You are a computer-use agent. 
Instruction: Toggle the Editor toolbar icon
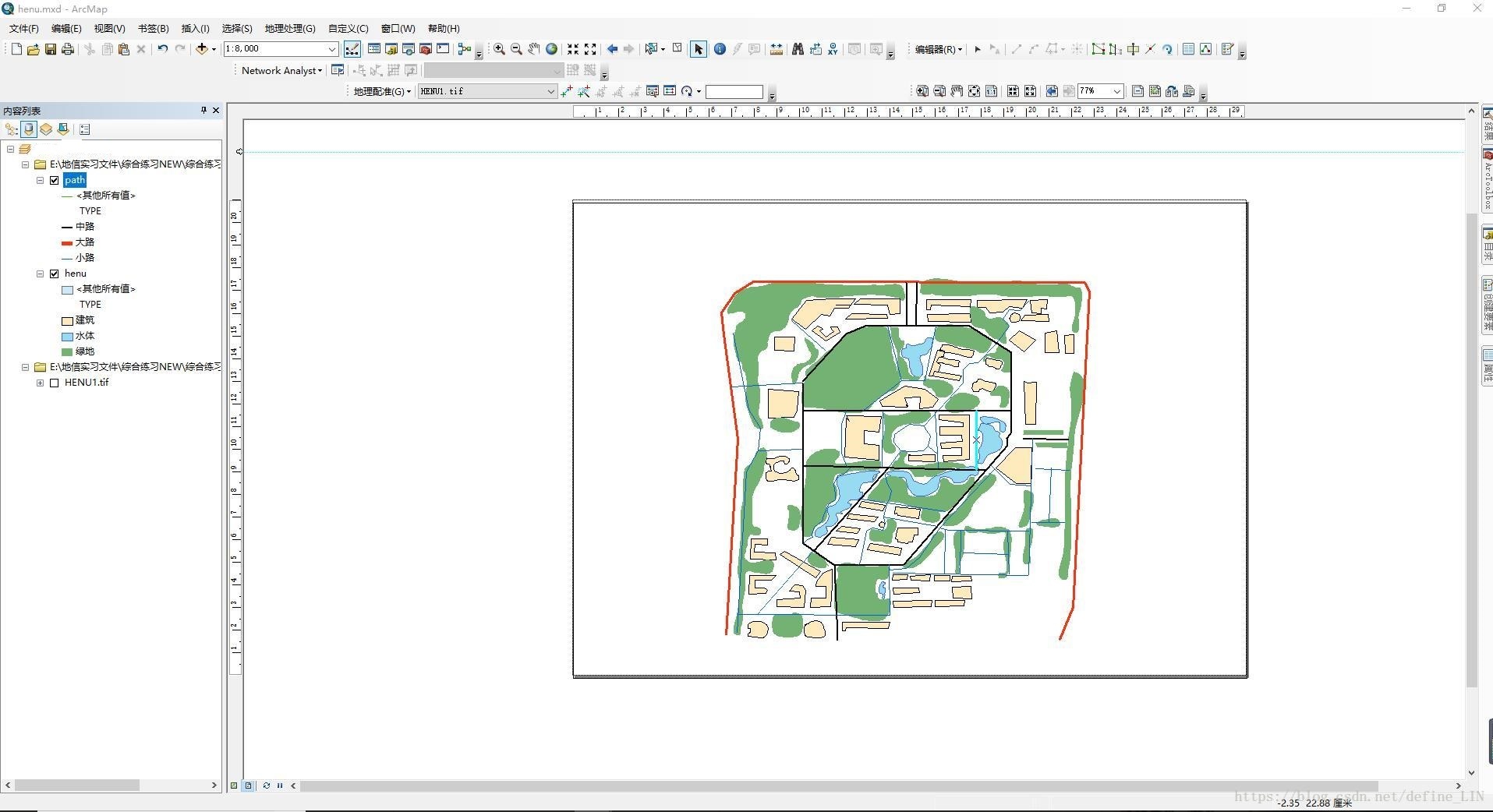point(352,49)
